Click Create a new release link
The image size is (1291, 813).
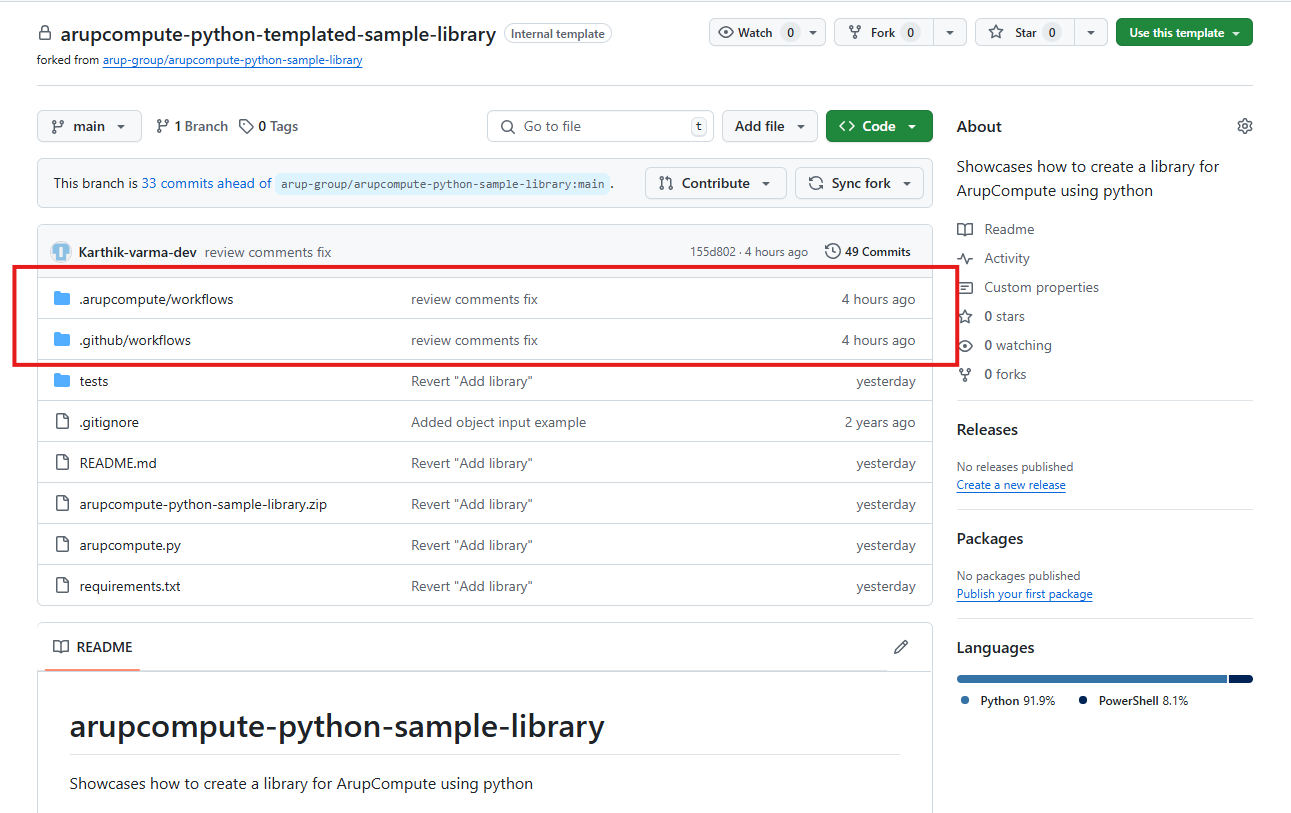click(1010, 485)
